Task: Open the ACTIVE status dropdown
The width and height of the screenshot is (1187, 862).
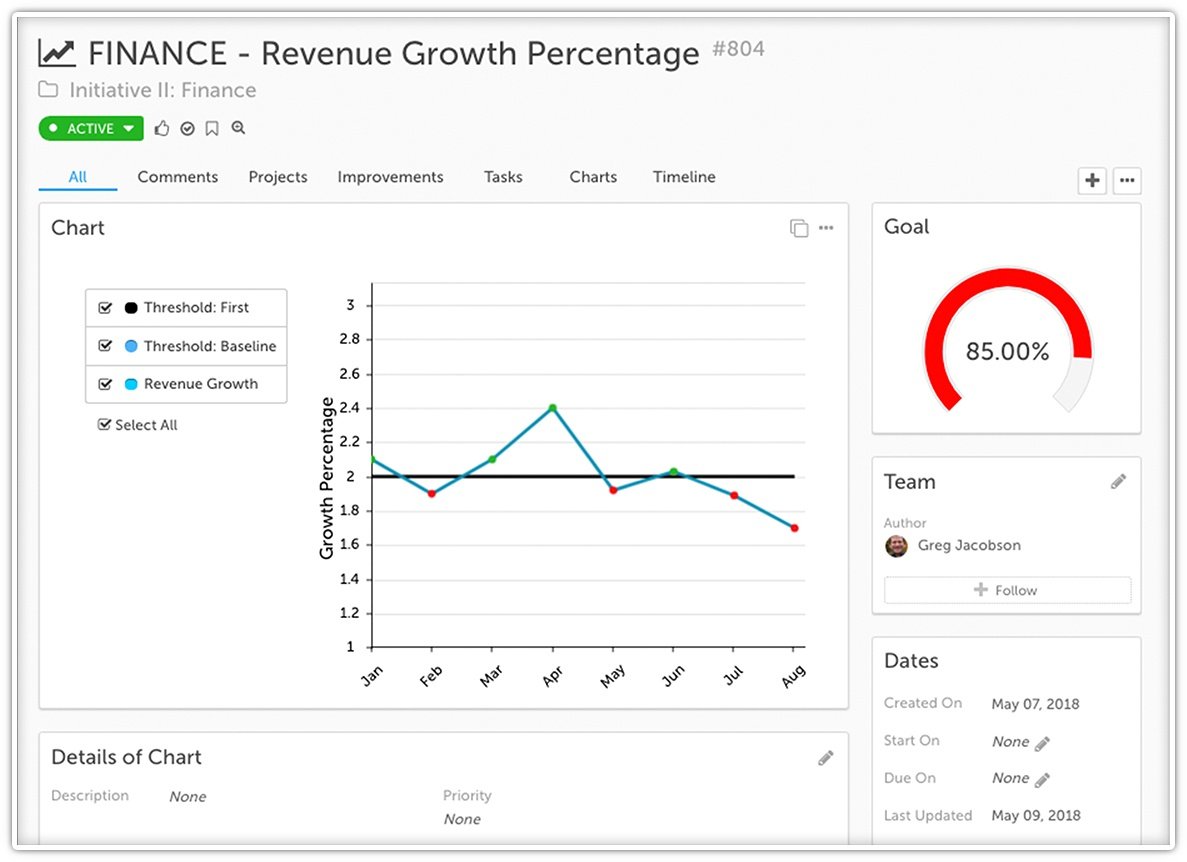Action: (127, 128)
